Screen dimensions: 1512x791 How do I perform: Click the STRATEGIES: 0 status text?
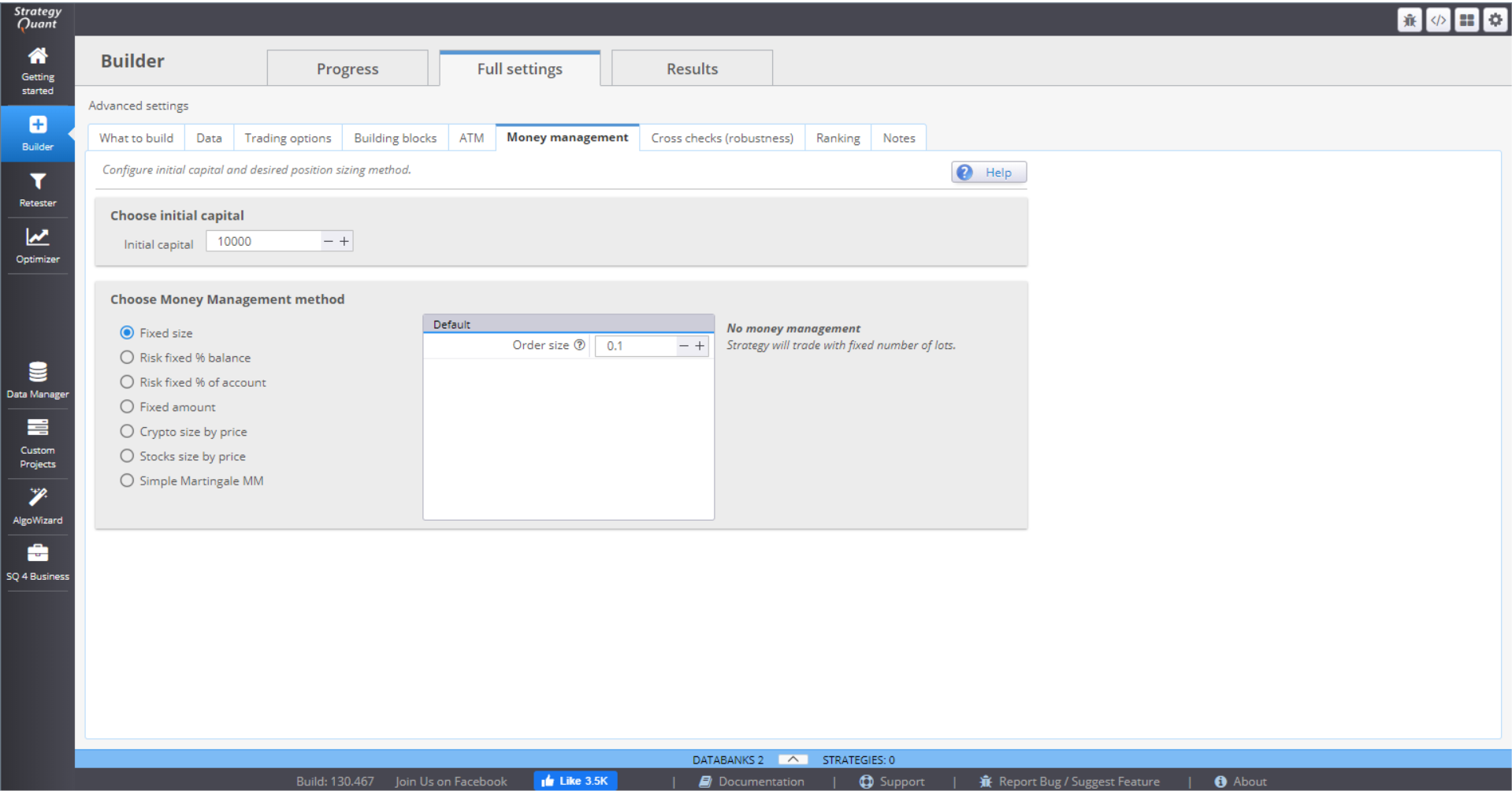tap(859, 759)
